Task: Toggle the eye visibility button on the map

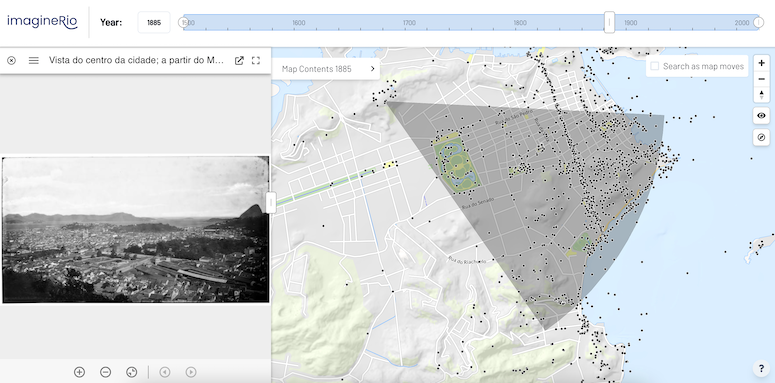Action: (762, 116)
